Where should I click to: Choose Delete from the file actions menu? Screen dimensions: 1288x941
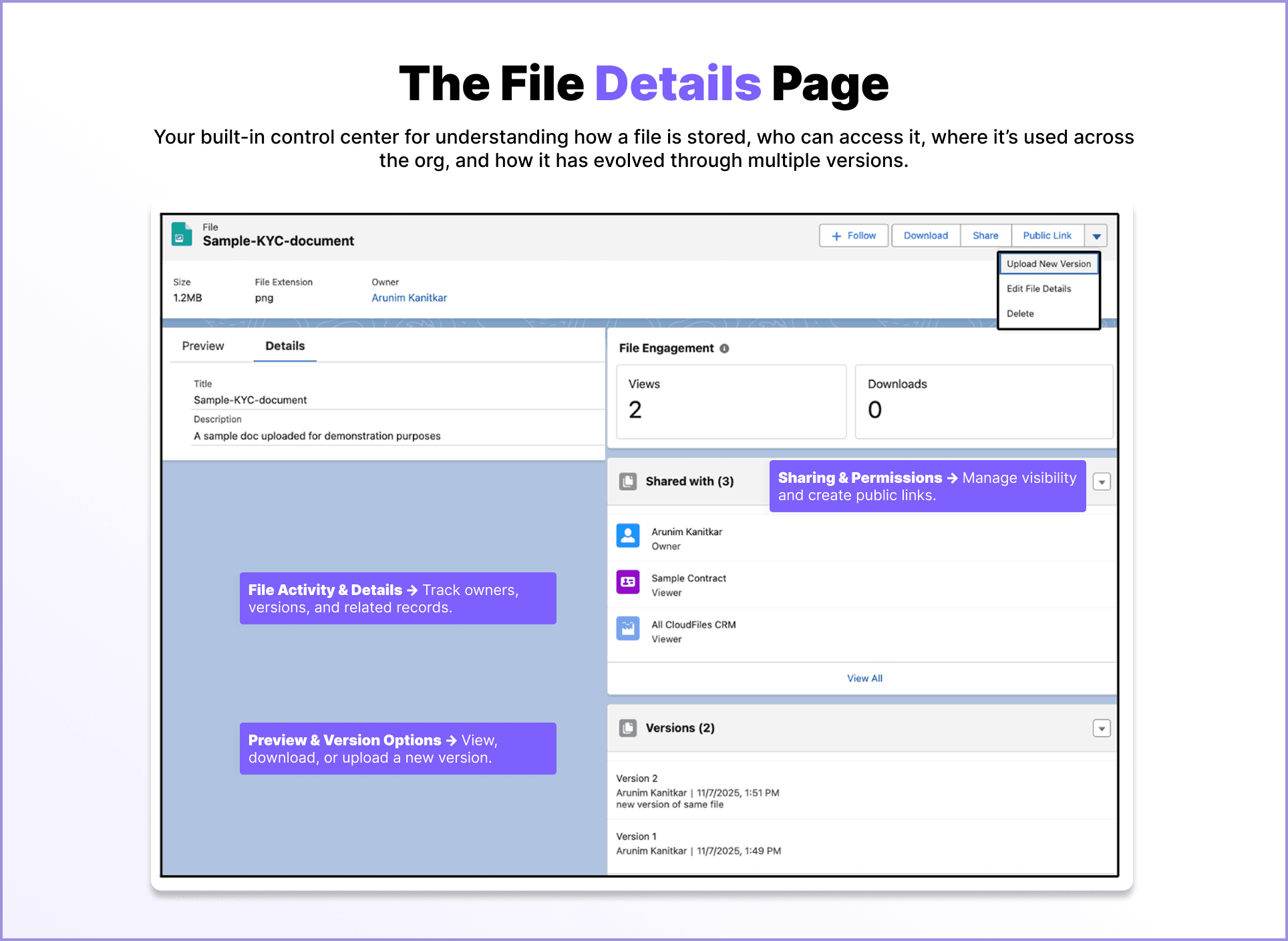(1020, 313)
